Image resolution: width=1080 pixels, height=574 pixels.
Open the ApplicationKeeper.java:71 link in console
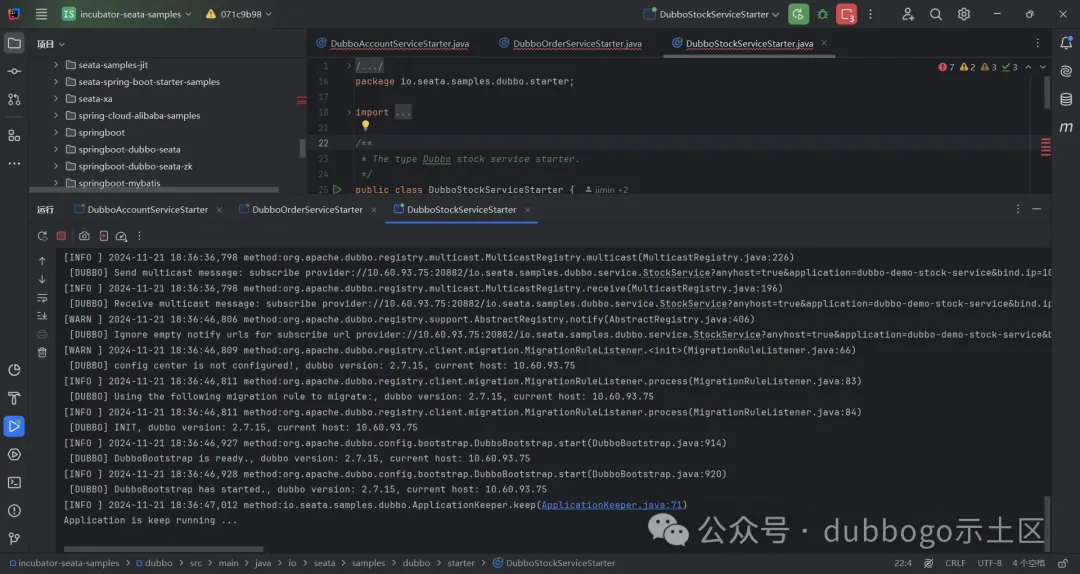pos(611,505)
